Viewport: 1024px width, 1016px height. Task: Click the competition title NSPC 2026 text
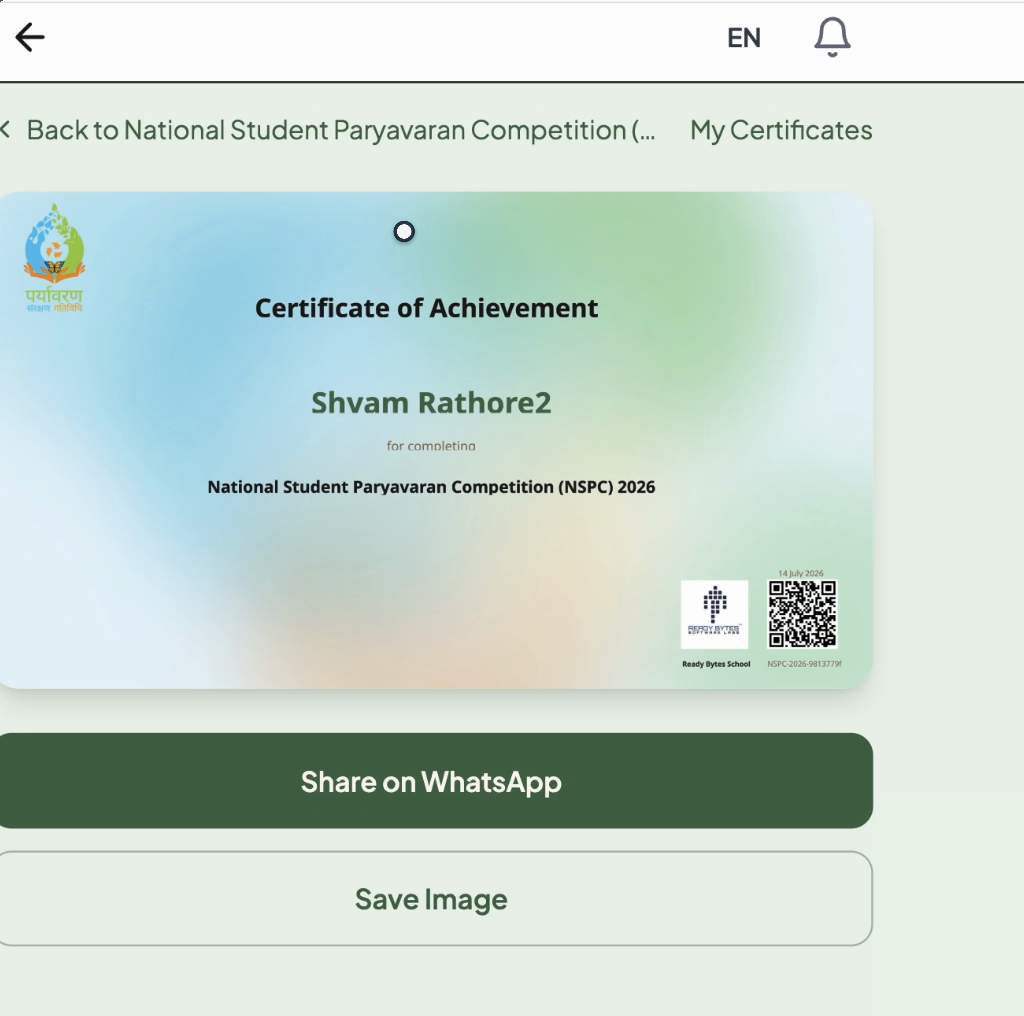(431, 487)
